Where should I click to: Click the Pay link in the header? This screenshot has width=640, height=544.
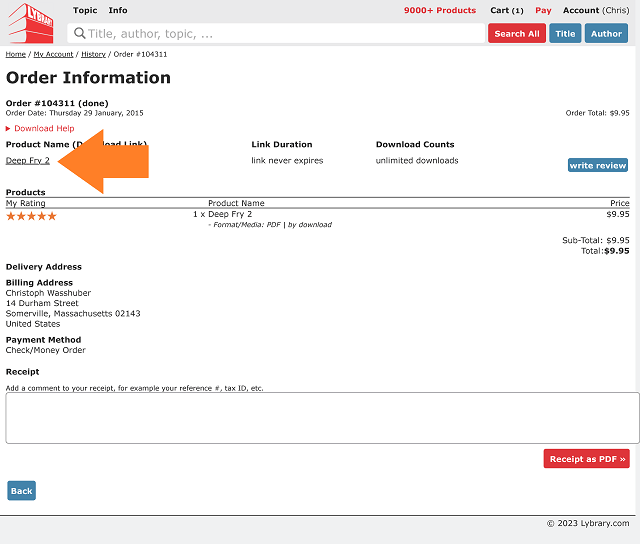tap(543, 10)
